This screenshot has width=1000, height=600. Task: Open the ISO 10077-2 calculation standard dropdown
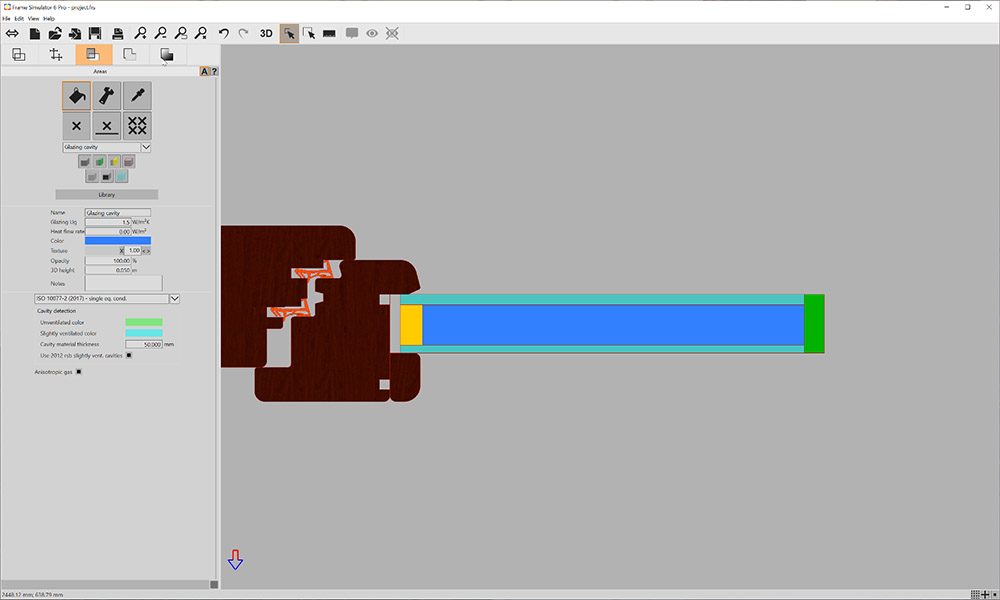[x=175, y=297]
